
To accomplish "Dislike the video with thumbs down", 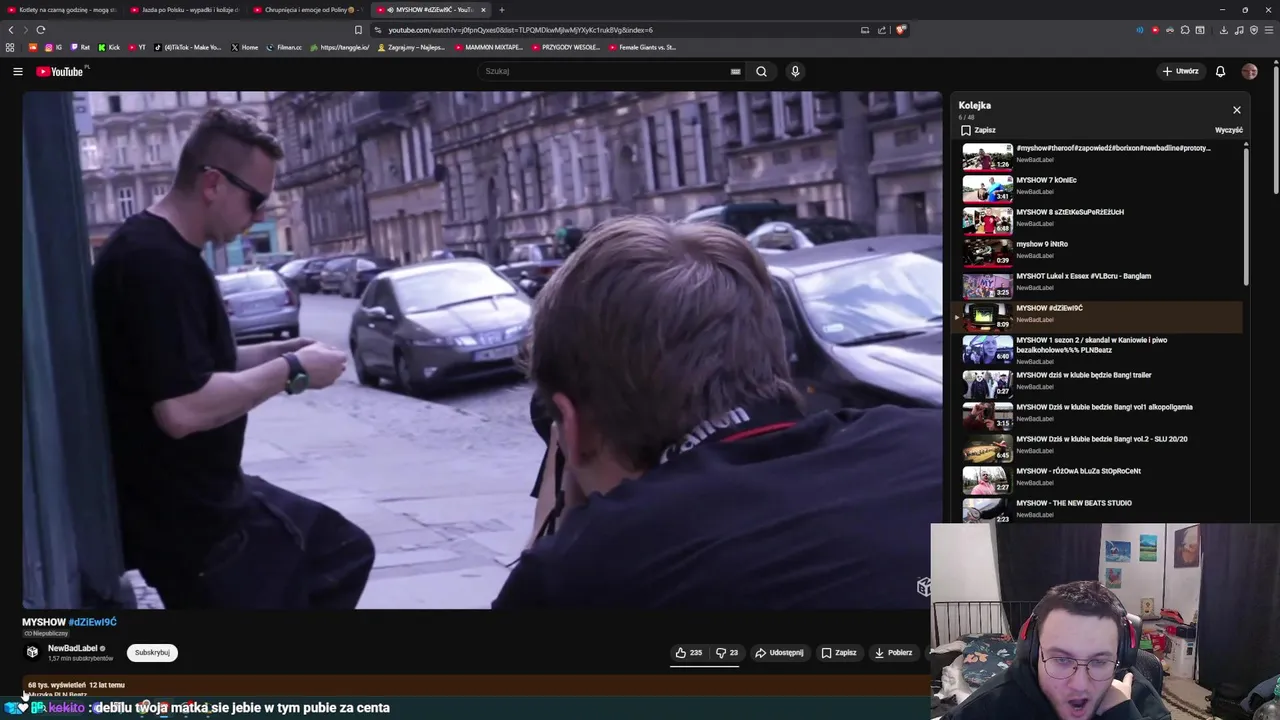I will coord(727,652).
